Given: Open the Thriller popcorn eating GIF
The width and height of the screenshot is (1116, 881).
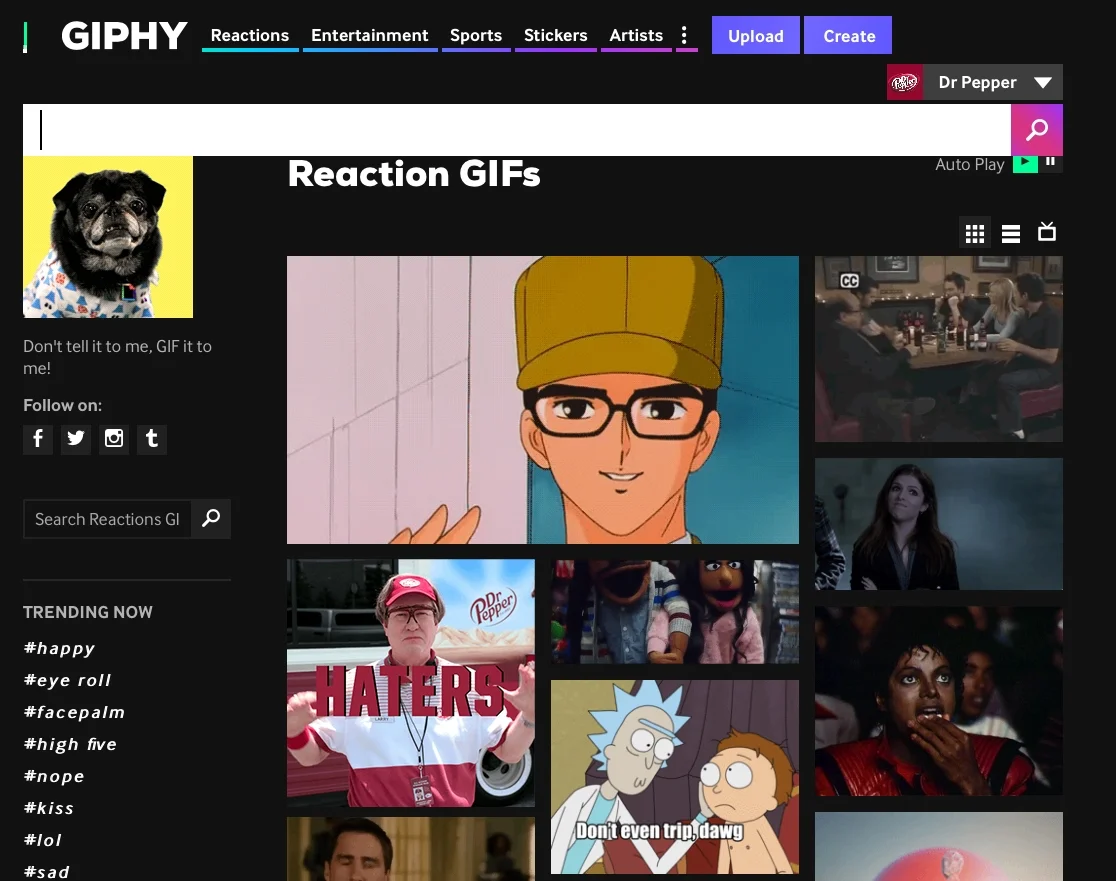Looking at the screenshot, I should 939,701.
